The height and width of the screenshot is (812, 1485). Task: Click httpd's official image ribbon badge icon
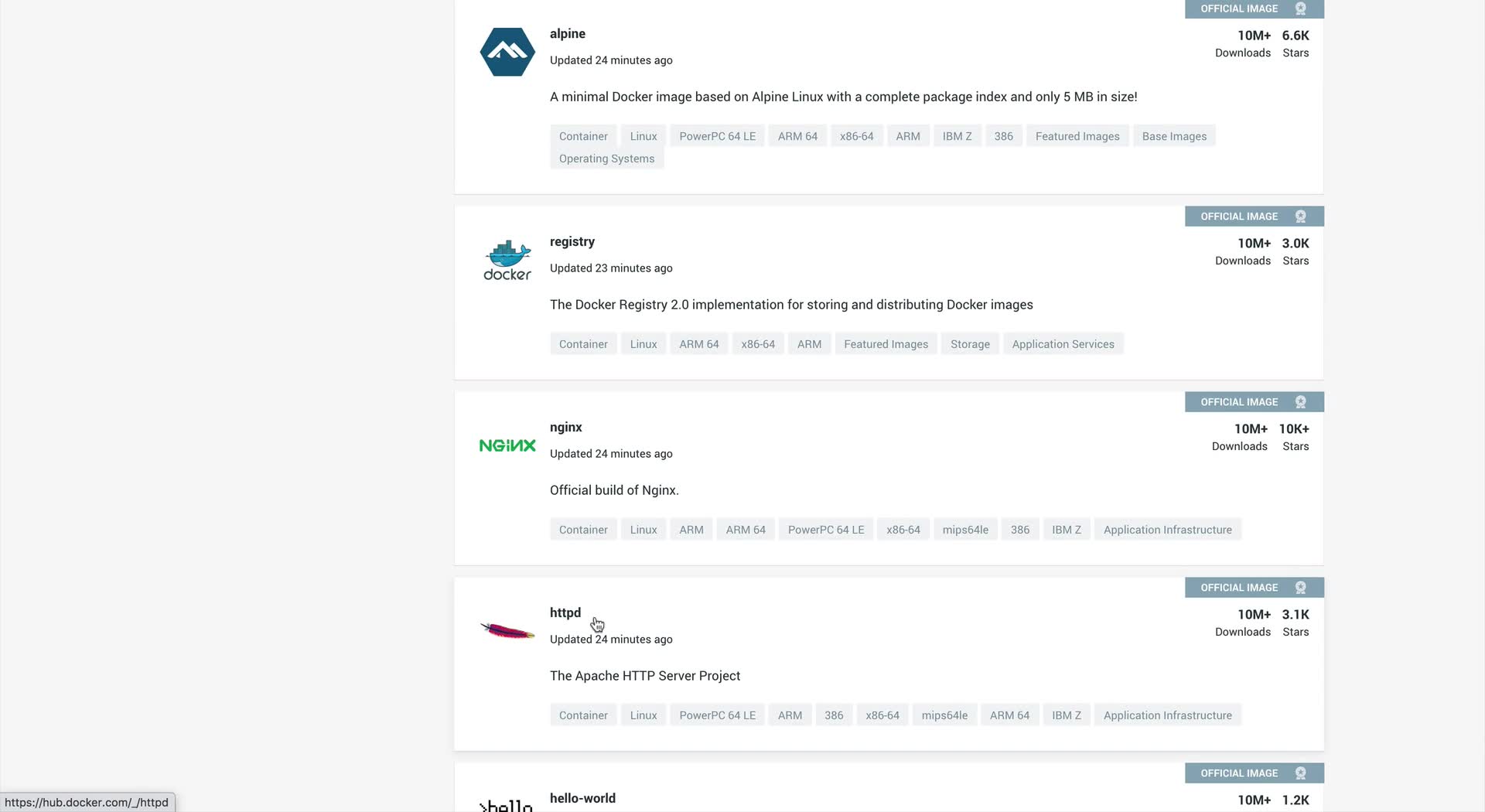1301,588
